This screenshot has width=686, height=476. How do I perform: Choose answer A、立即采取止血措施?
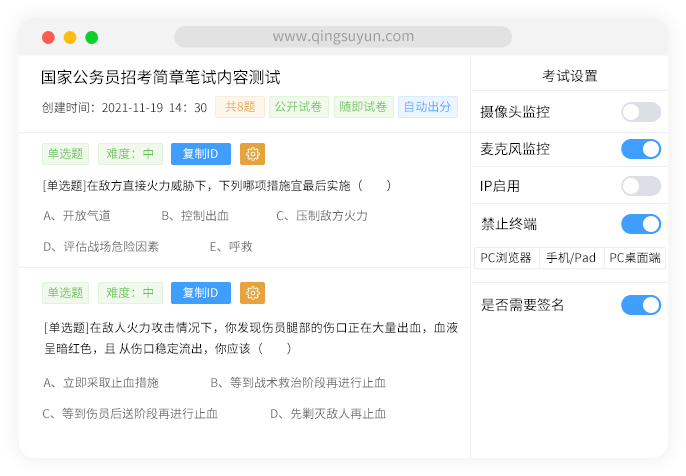click(x=101, y=382)
